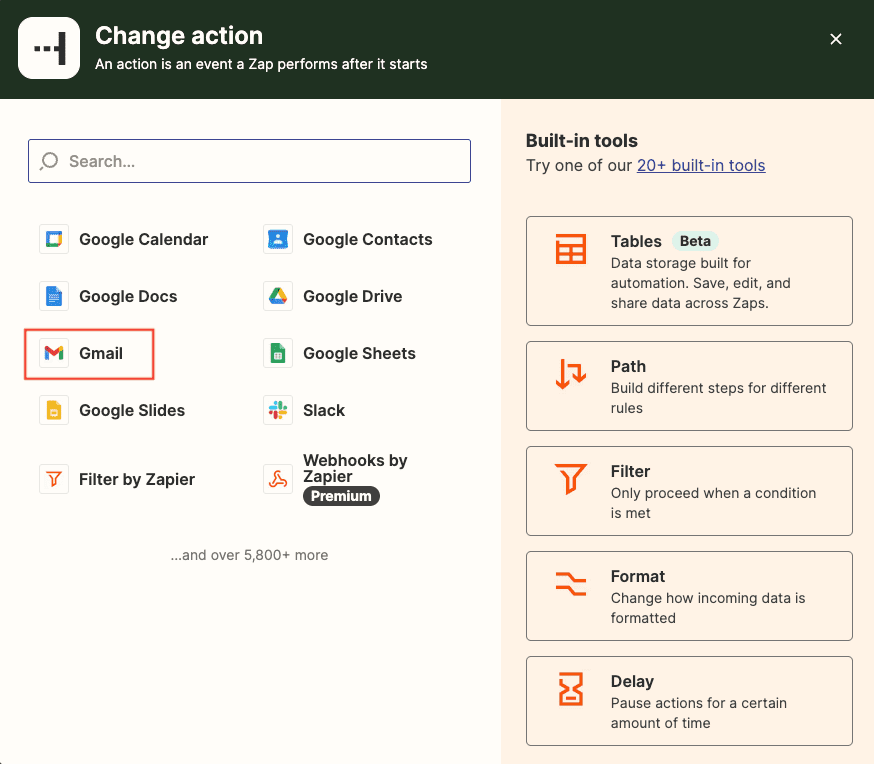874x764 pixels.
Task: Click the Gmail envelope icon
Action: (54, 353)
